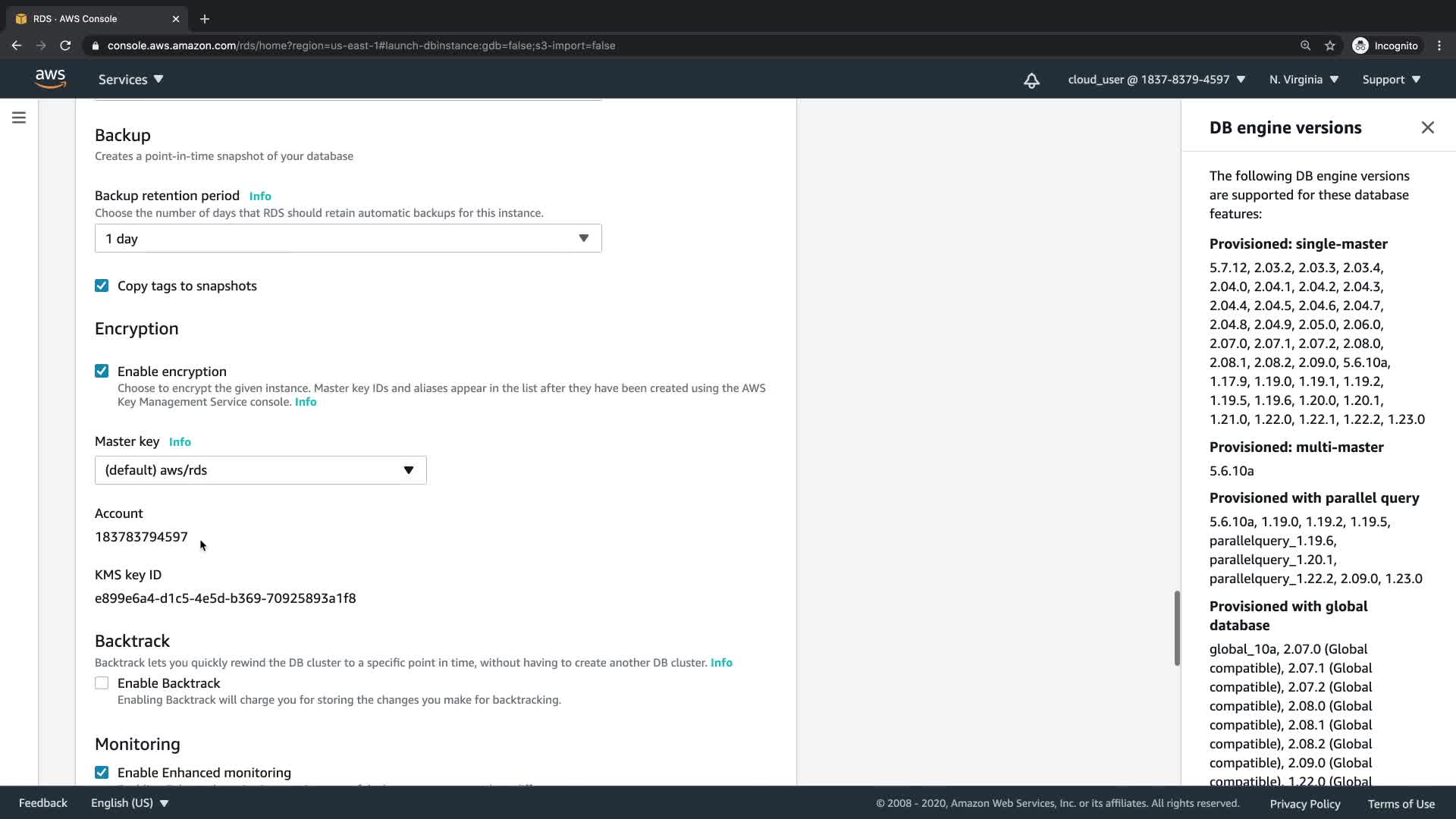Screen dimensions: 1456x819
Task: Open the hamburger side navigation menu
Action: pos(19,118)
